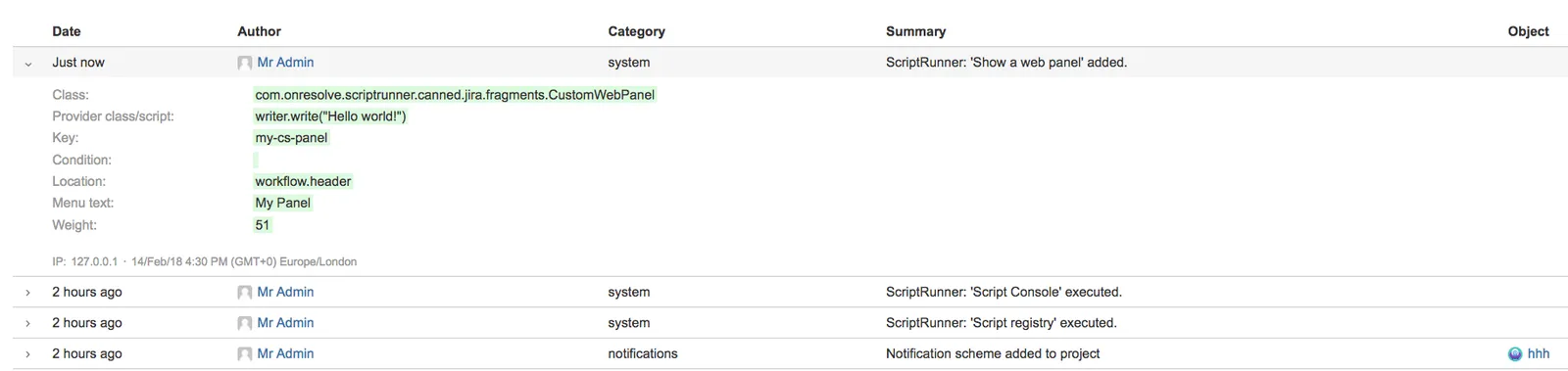This screenshot has height=371, width=1568.
Task: Click the 'Condition:' field label
Action: pyautogui.click(x=81, y=160)
